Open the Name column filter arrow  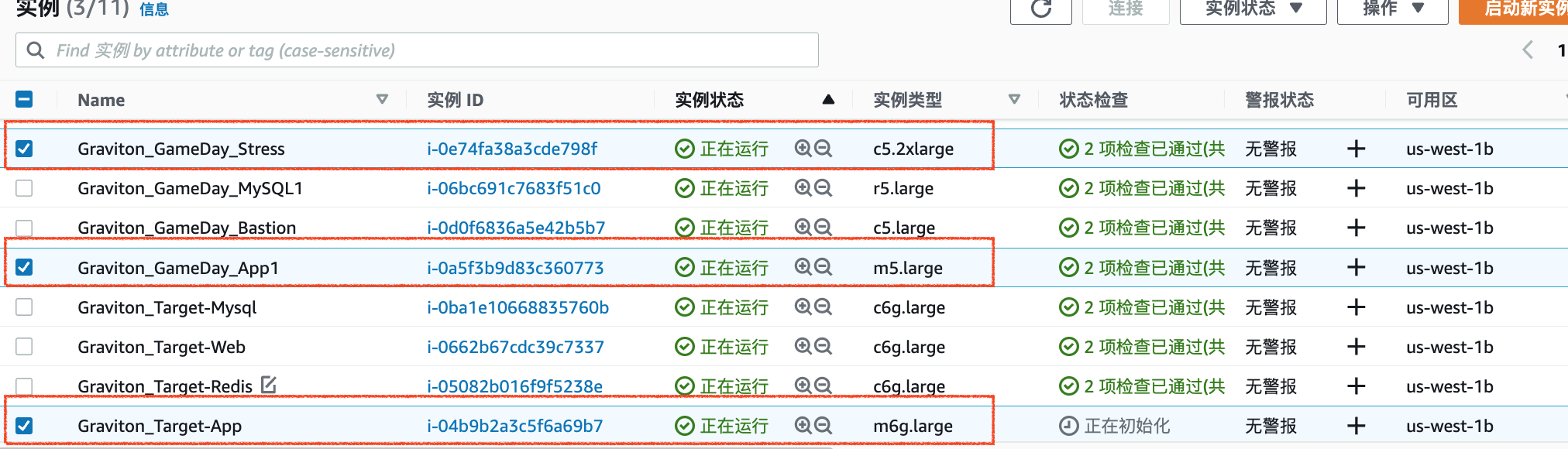tap(382, 100)
